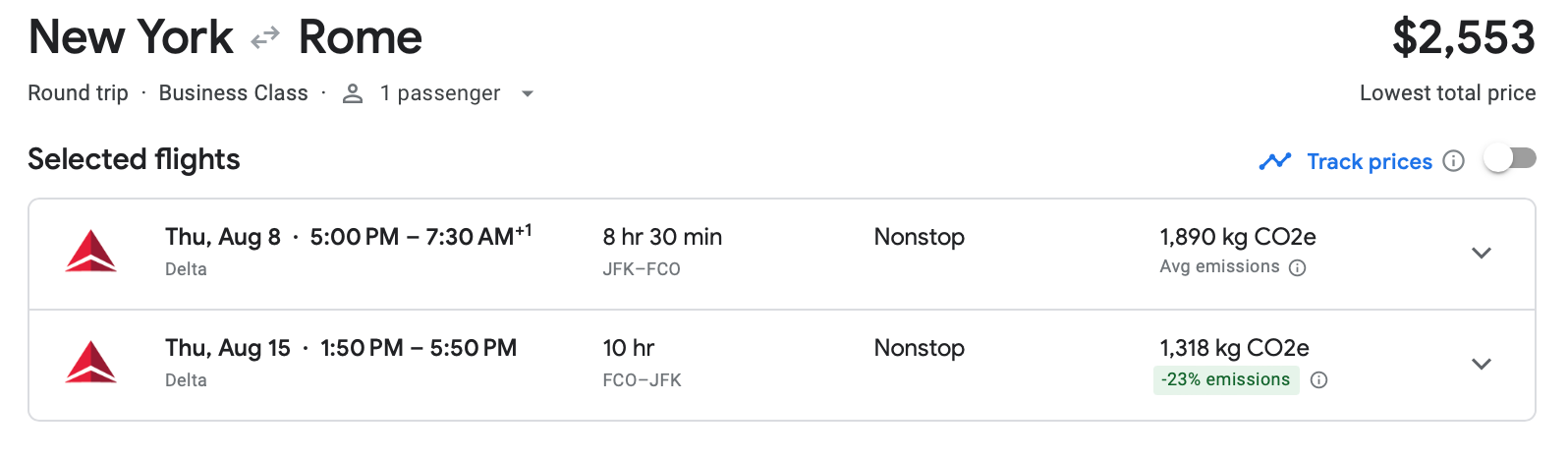
Task: Click the JFK–FCO route text
Action: click(642, 269)
